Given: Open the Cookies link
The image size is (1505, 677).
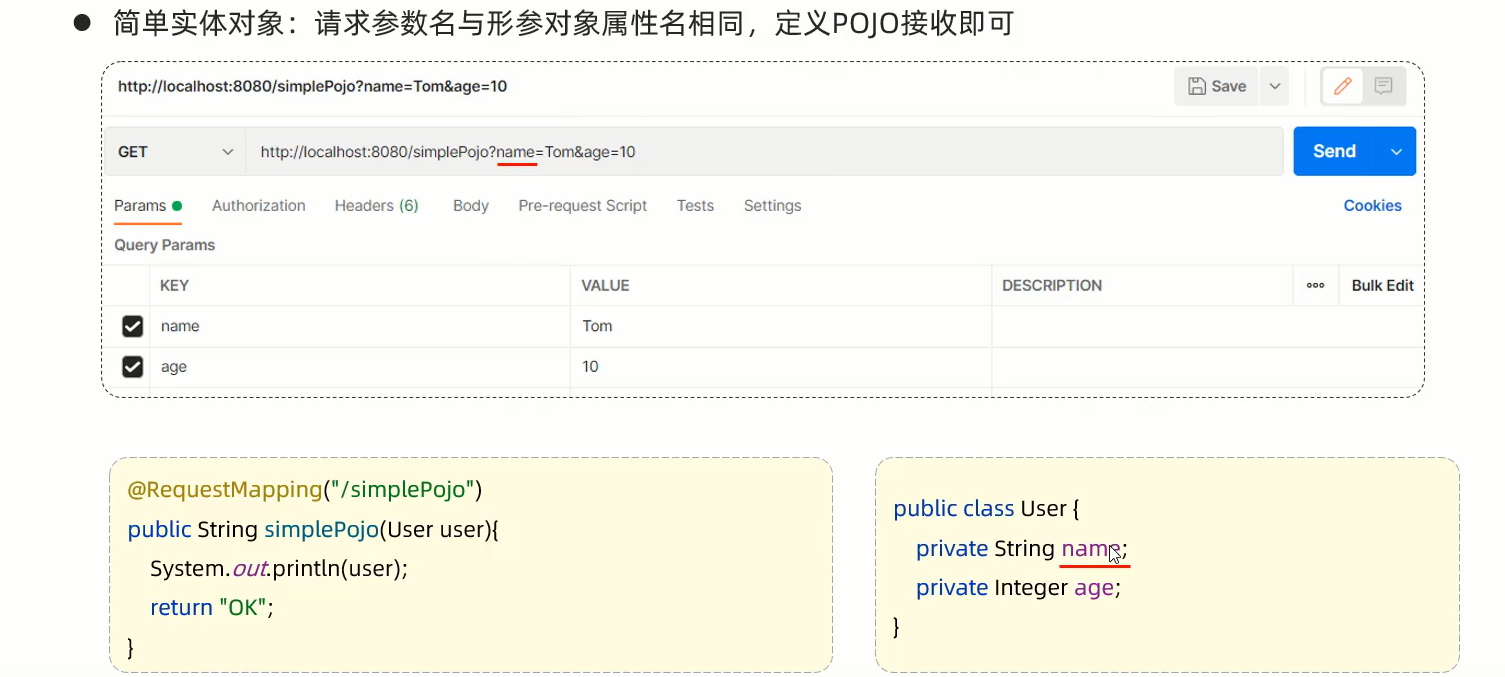Looking at the screenshot, I should click(1371, 206).
